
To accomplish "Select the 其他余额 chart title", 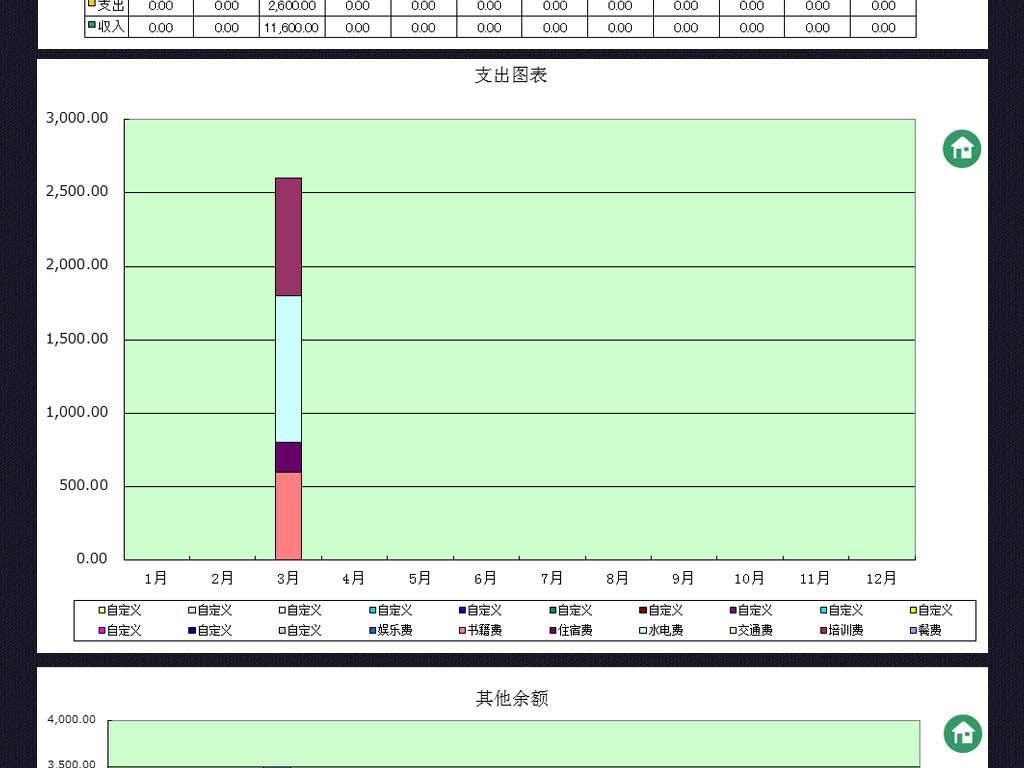I will click(512, 698).
